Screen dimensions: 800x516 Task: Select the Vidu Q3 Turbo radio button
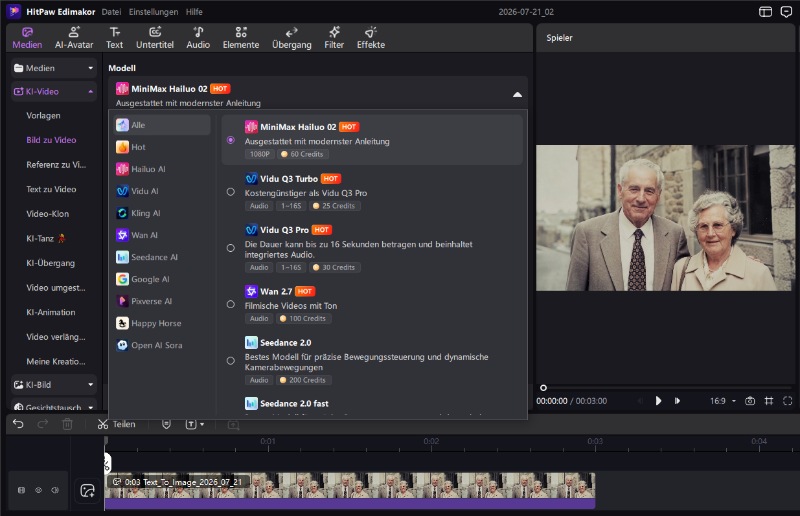pos(231,192)
